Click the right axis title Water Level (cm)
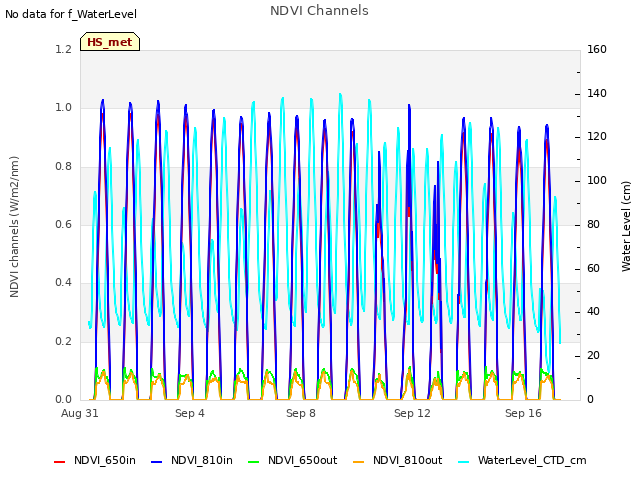This screenshot has height=480, width=640. [626, 227]
